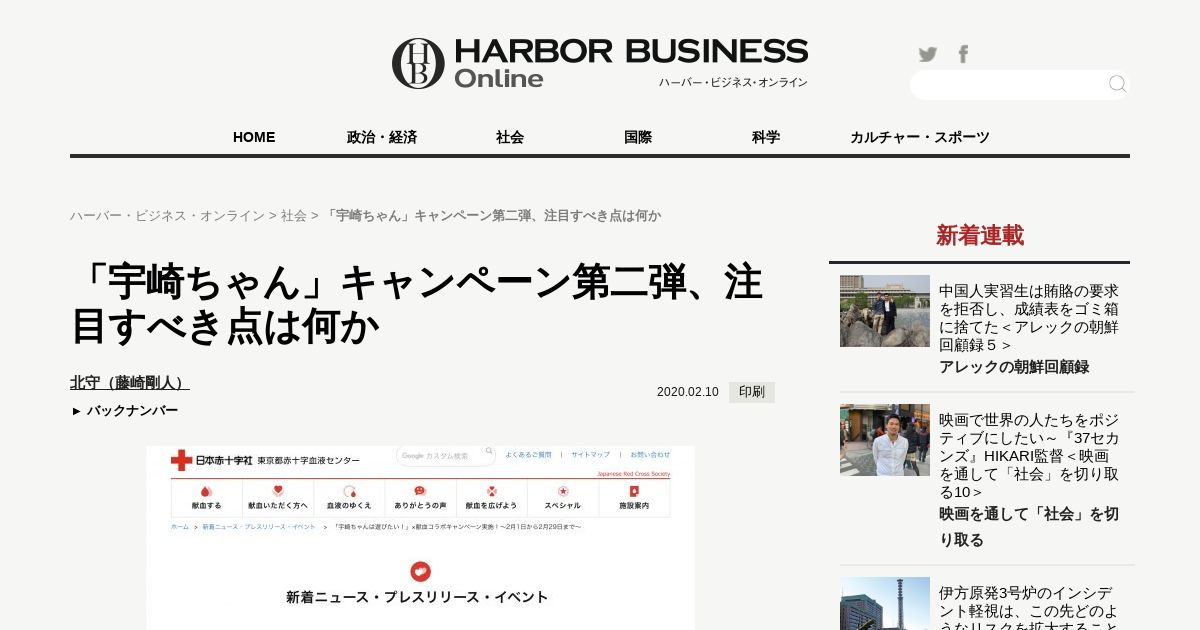Open the 政治・経済 menu item
The image size is (1200, 630).
click(382, 137)
